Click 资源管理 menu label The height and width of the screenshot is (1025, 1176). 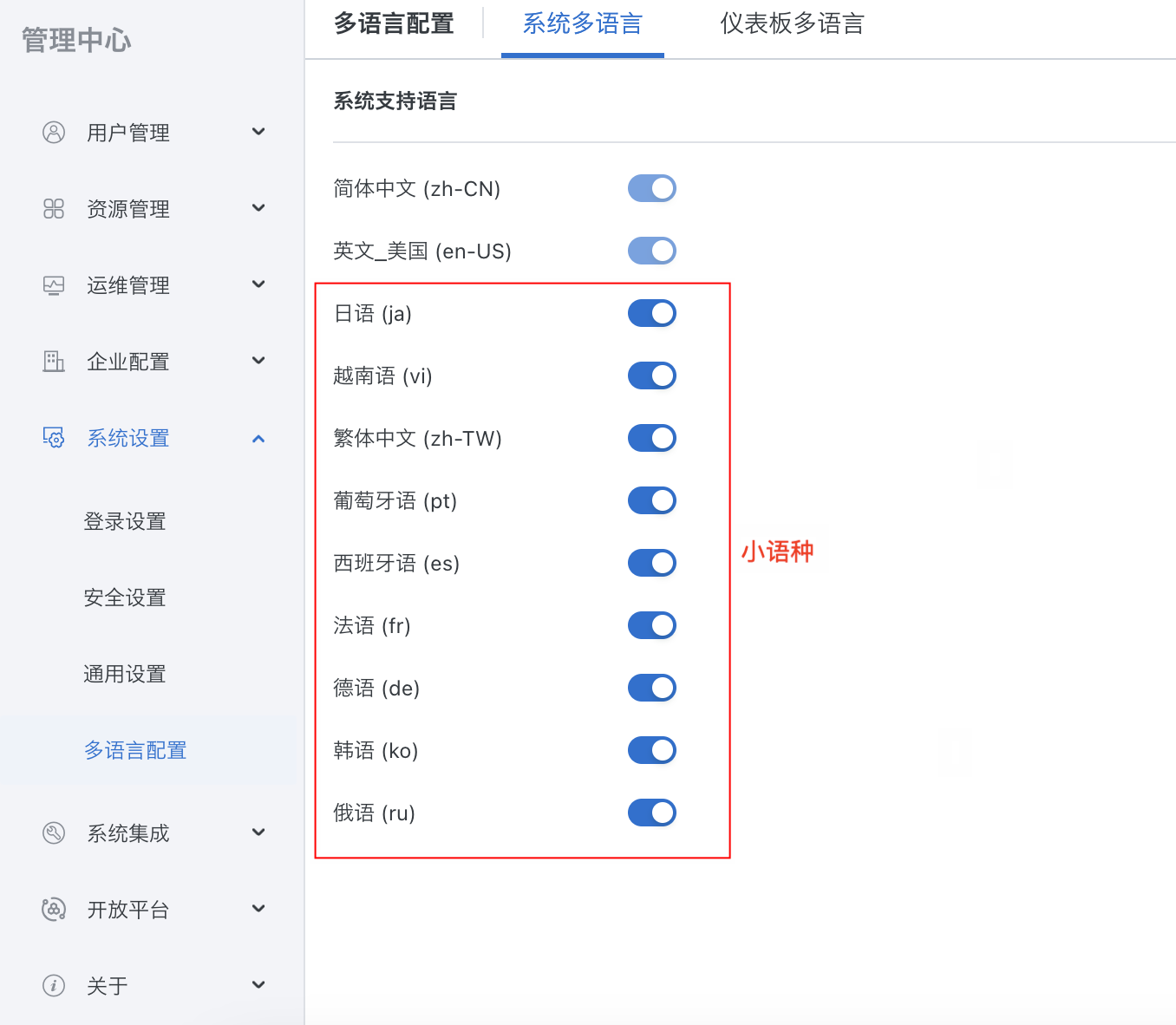128,209
